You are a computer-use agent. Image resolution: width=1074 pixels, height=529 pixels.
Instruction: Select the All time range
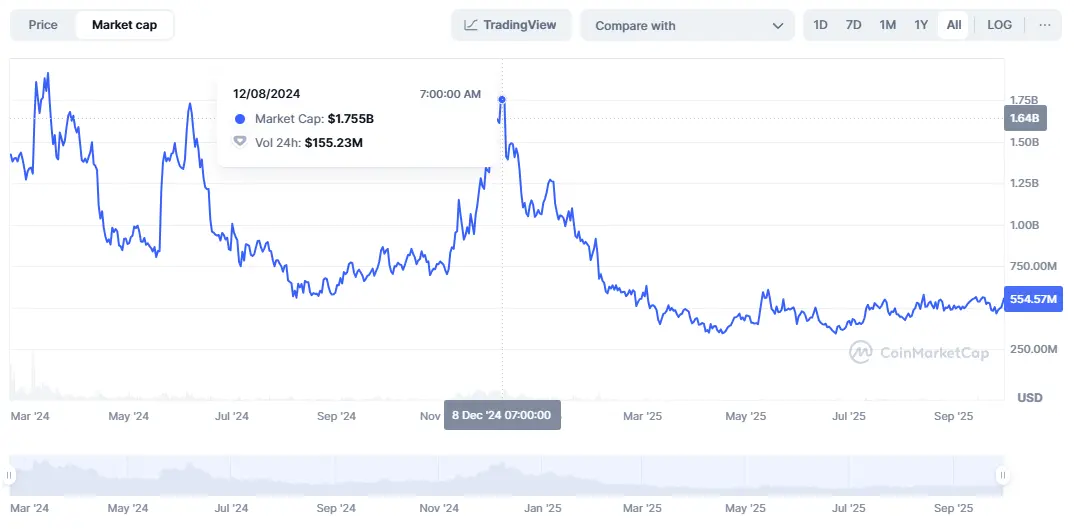(954, 25)
